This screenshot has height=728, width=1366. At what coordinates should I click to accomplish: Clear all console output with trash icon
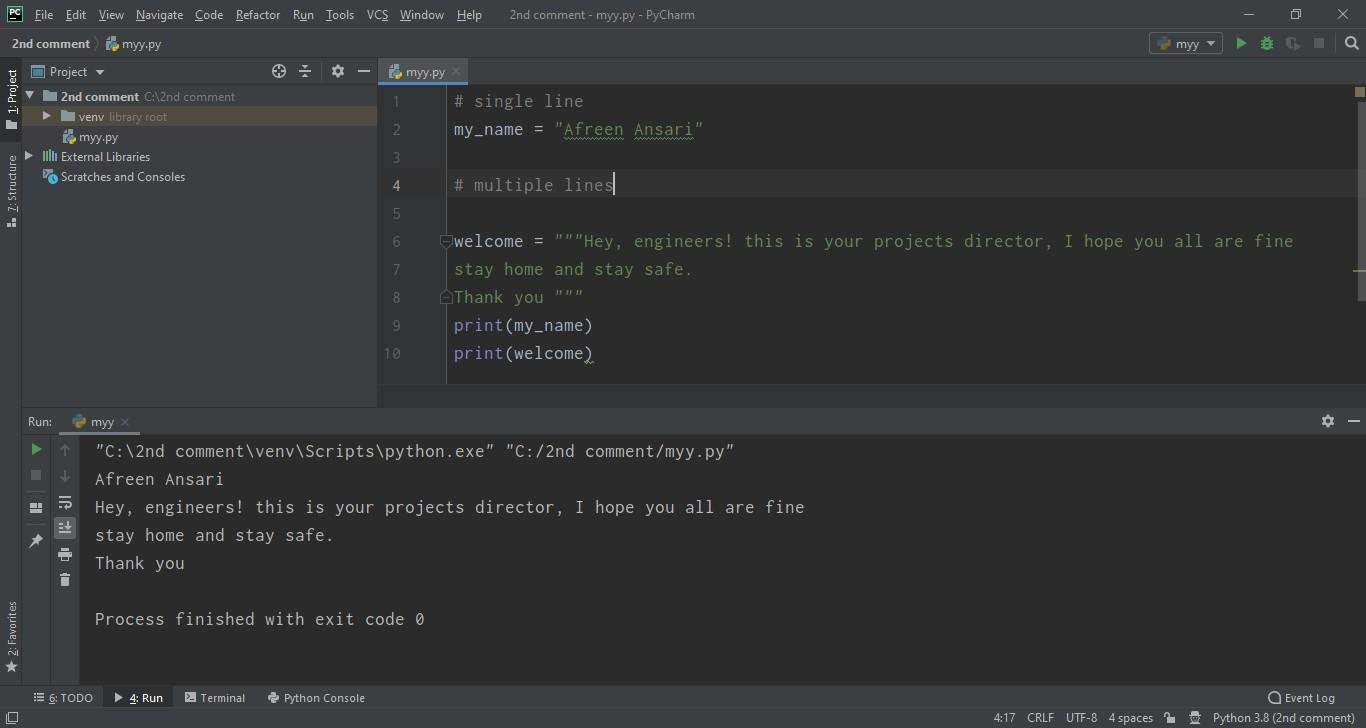point(65,580)
